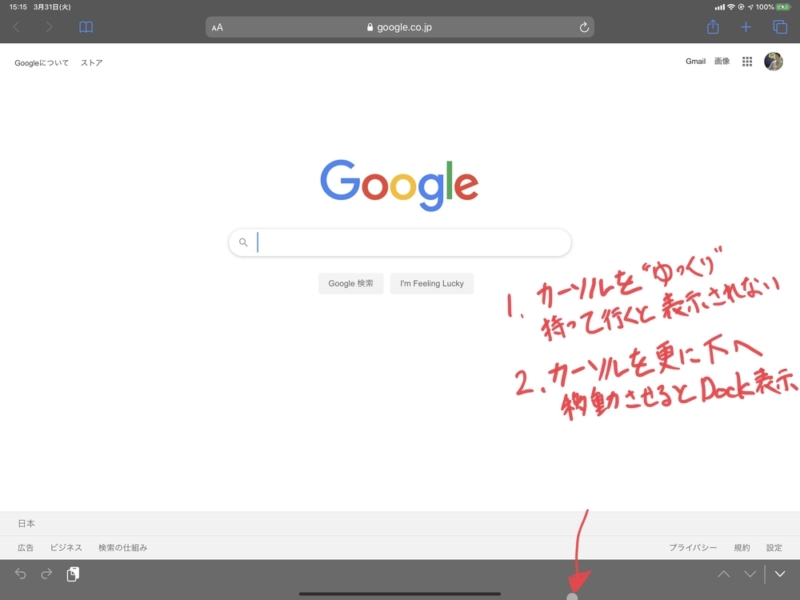Undo using the keyboard bar undo arrow
The height and width of the screenshot is (600, 800).
[20, 574]
